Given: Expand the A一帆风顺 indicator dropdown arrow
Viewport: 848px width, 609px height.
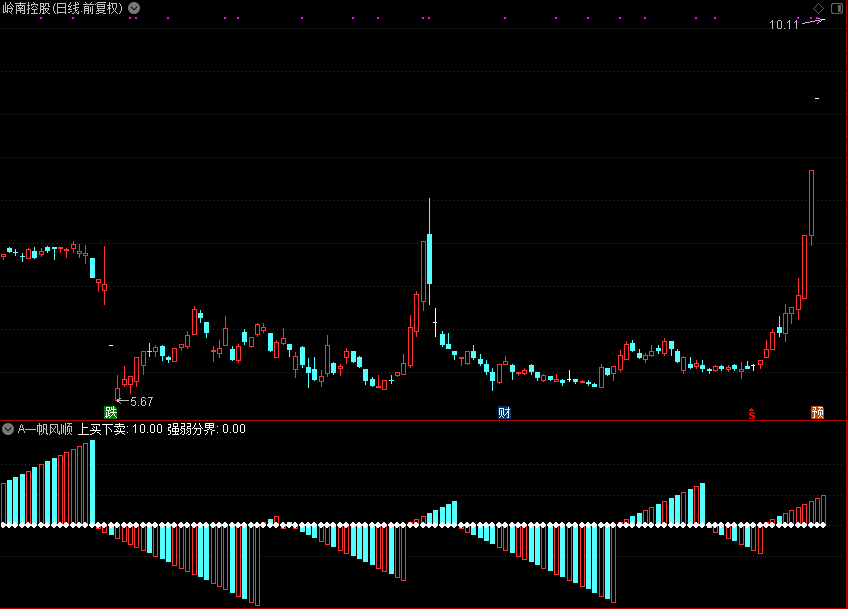Looking at the screenshot, I should click(x=8, y=429).
